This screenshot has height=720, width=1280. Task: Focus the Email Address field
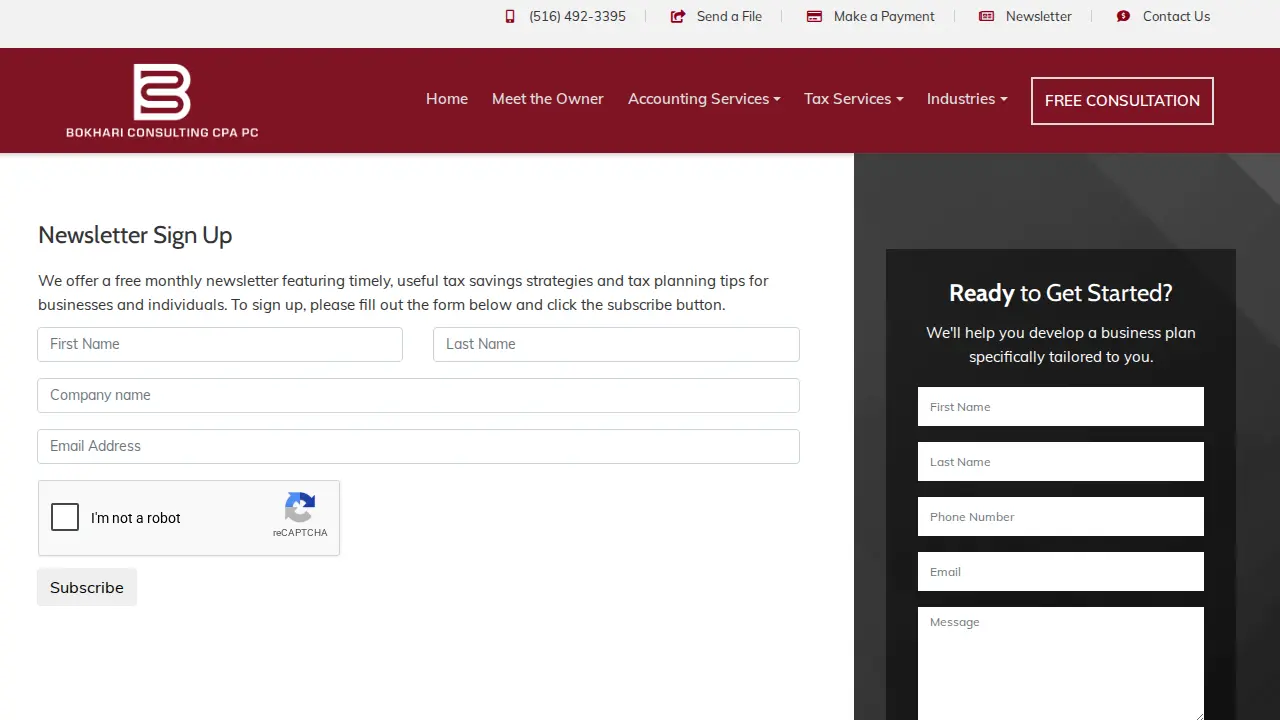click(x=418, y=446)
